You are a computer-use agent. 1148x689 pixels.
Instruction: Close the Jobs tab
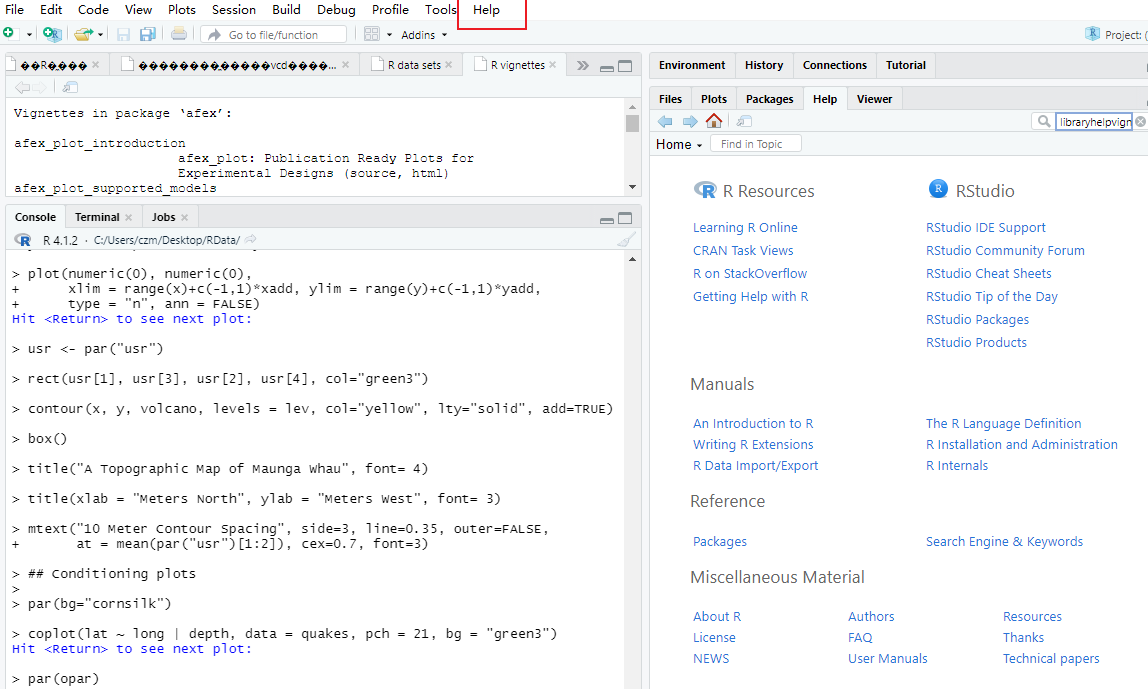pos(184,217)
